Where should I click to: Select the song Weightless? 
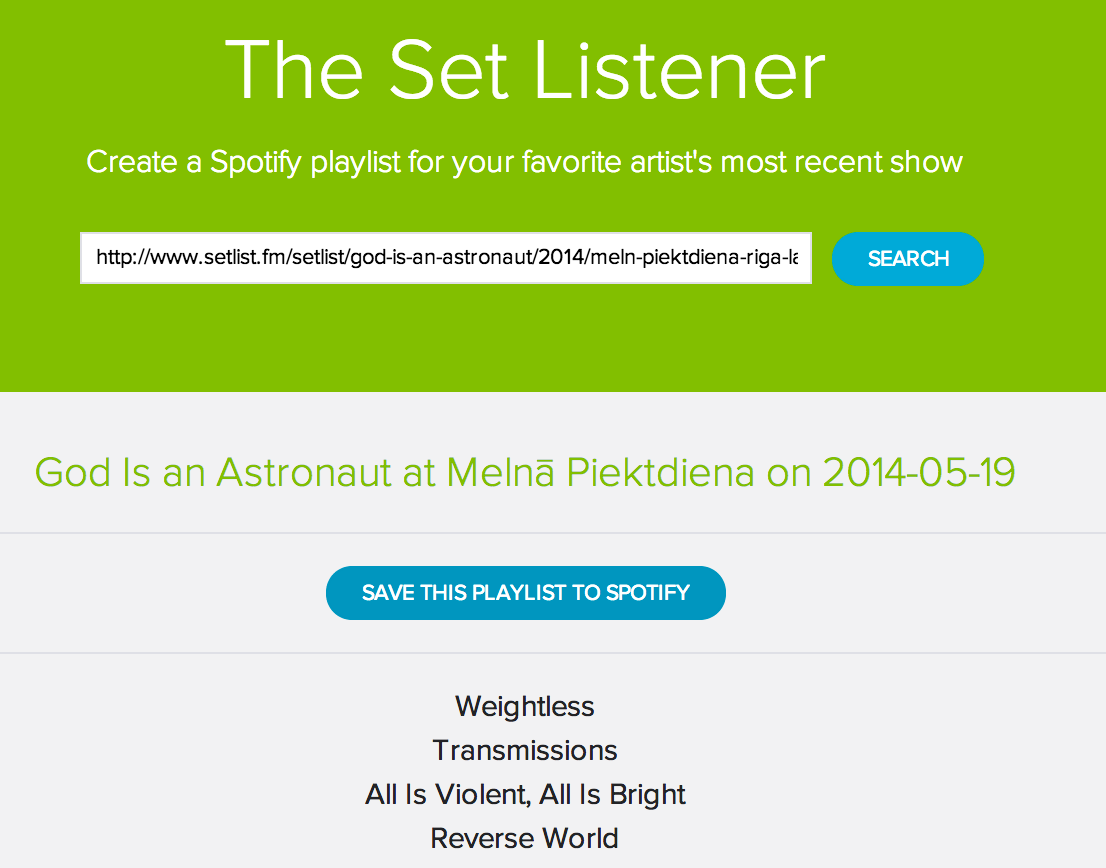pos(525,707)
